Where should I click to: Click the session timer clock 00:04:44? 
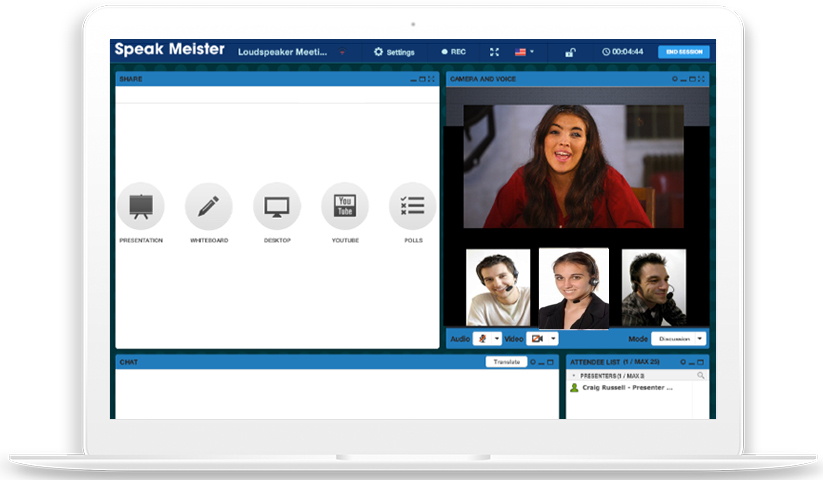(622, 52)
